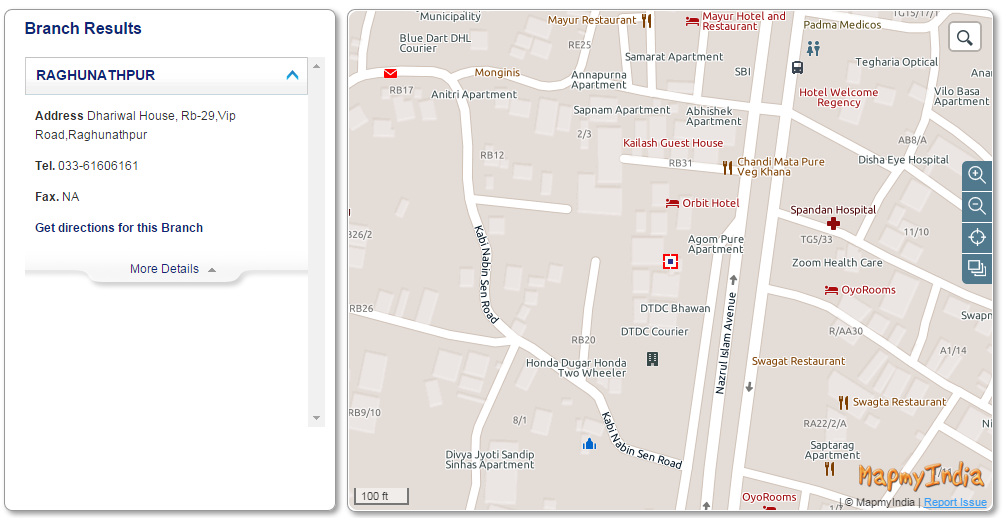This screenshot has height=518, width=1003.
Task: Click the building icon near DTDC Courier
Action: click(652, 359)
